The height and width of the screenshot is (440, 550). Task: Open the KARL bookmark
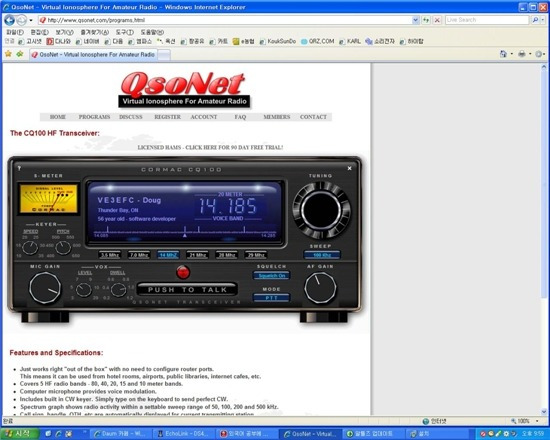(350, 41)
